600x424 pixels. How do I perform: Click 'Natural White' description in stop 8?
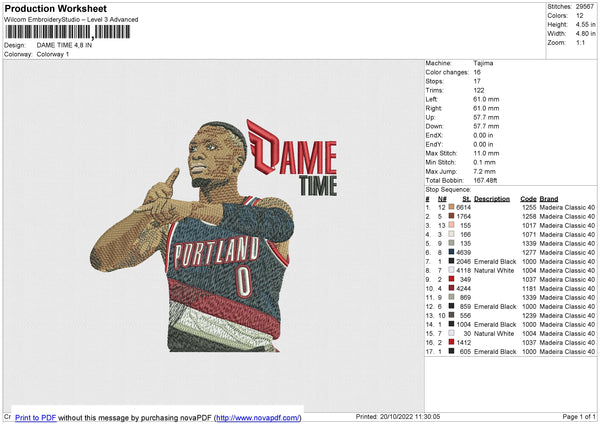tap(494, 270)
